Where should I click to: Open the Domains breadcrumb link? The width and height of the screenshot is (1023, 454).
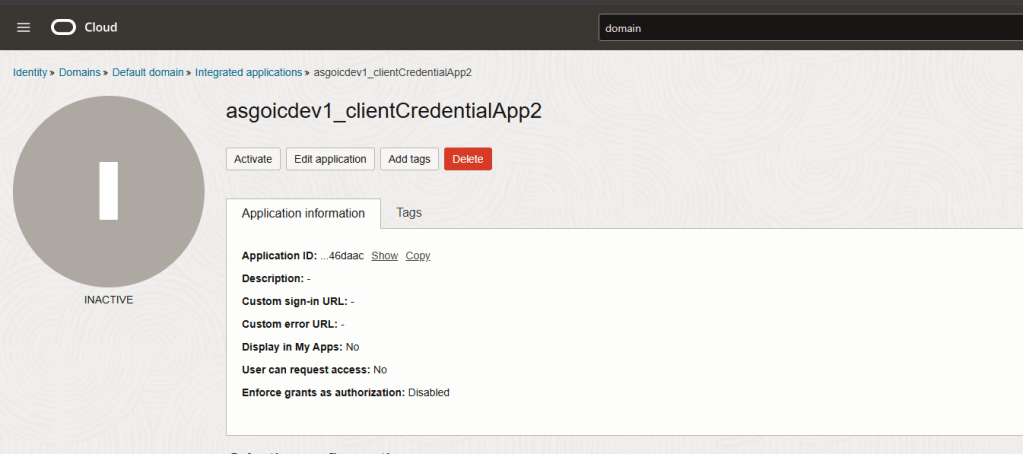(79, 73)
